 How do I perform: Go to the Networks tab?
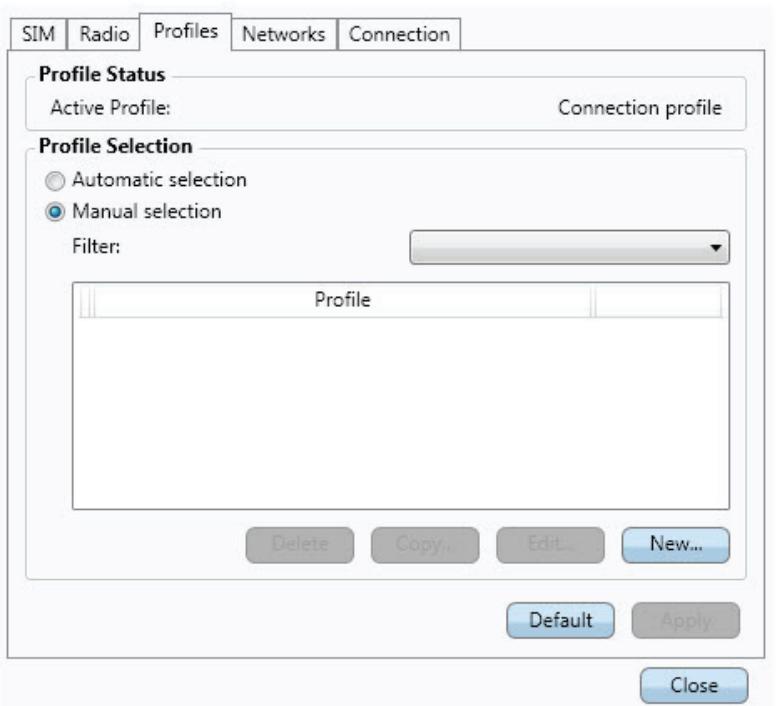coord(284,34)
